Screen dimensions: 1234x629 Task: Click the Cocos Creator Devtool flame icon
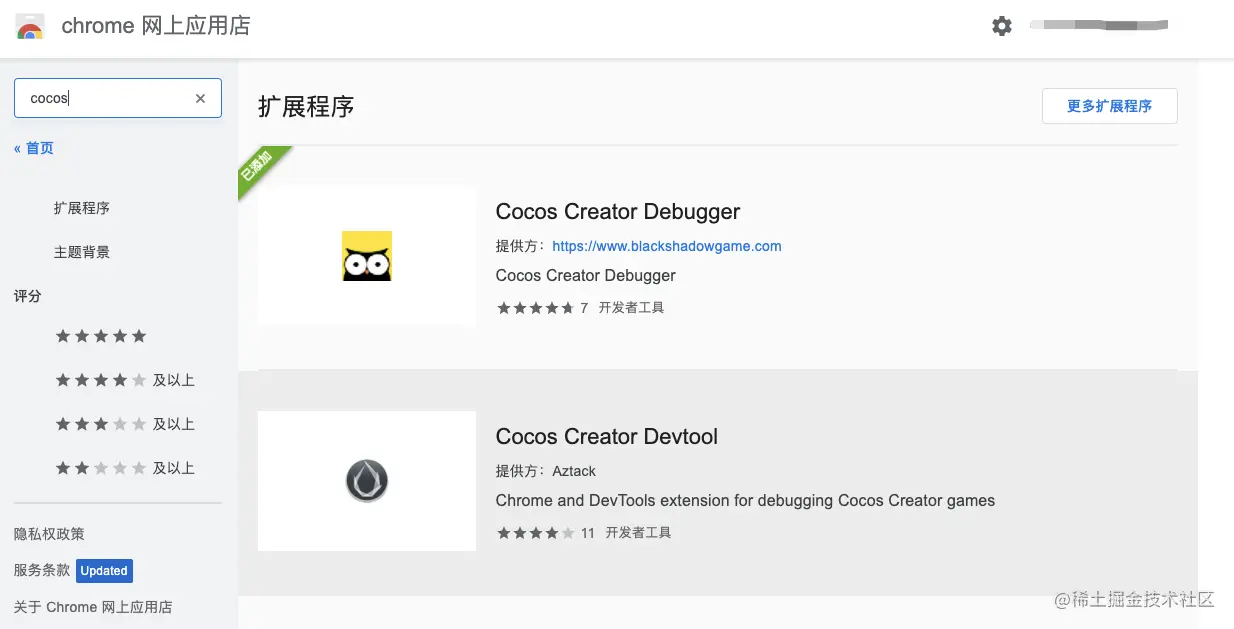pos(367,481)
